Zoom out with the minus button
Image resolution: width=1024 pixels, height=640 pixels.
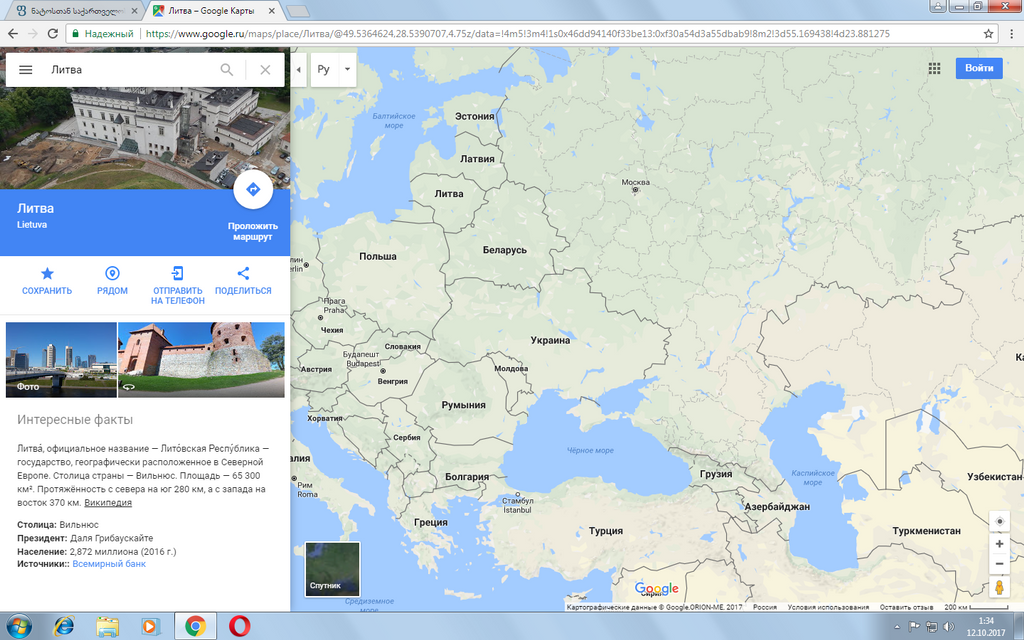click(999, 564)
